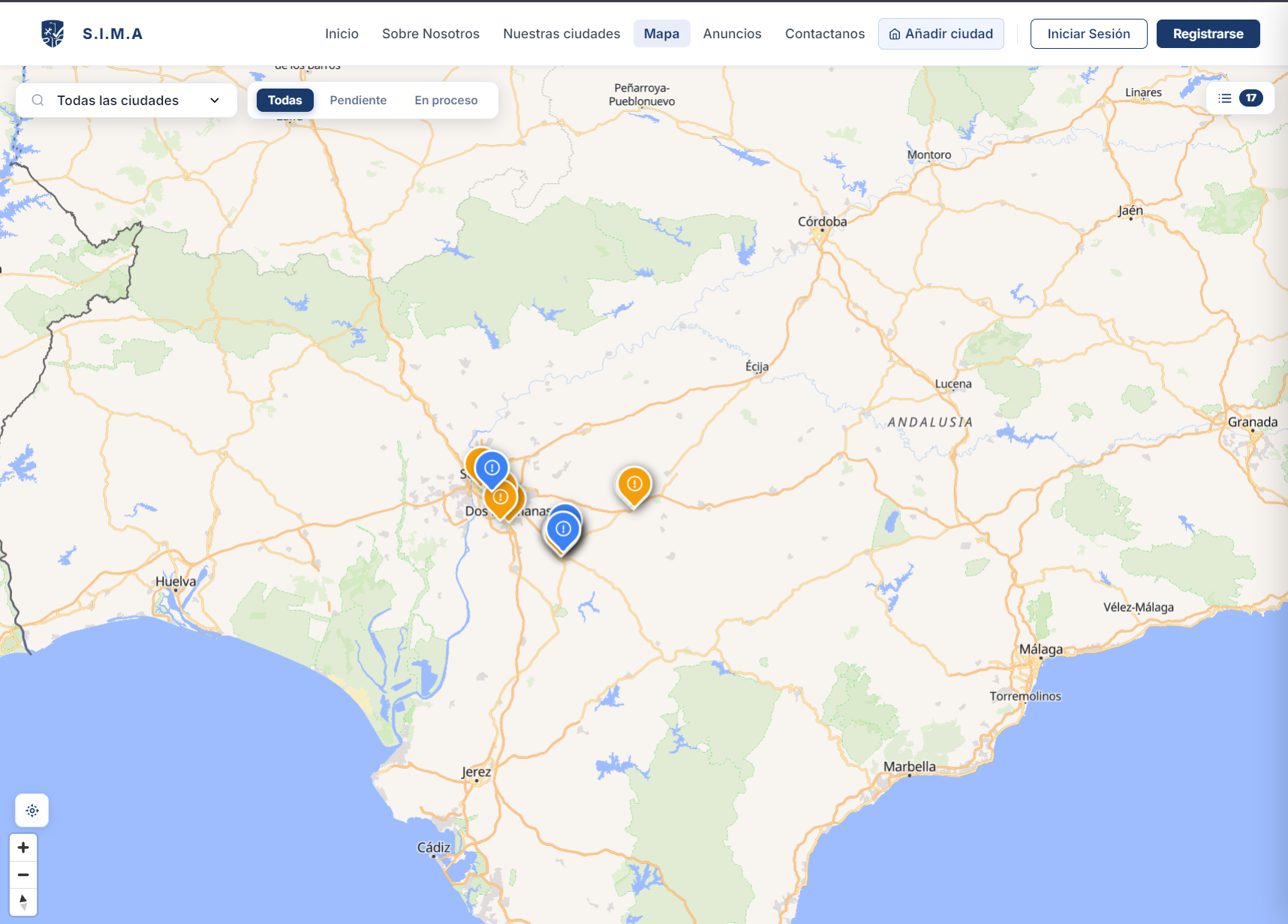Screen dimensions: 1288x924
Task: Click the Montoro town label
Action: (x=929, y=155)
